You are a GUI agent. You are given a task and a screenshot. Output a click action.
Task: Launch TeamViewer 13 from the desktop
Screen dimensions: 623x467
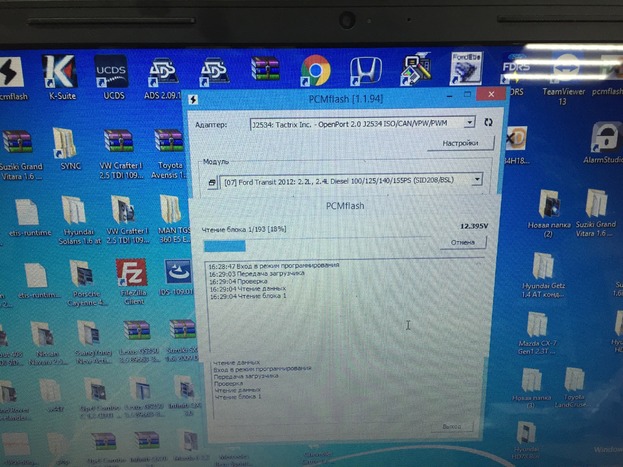[568, 73]
